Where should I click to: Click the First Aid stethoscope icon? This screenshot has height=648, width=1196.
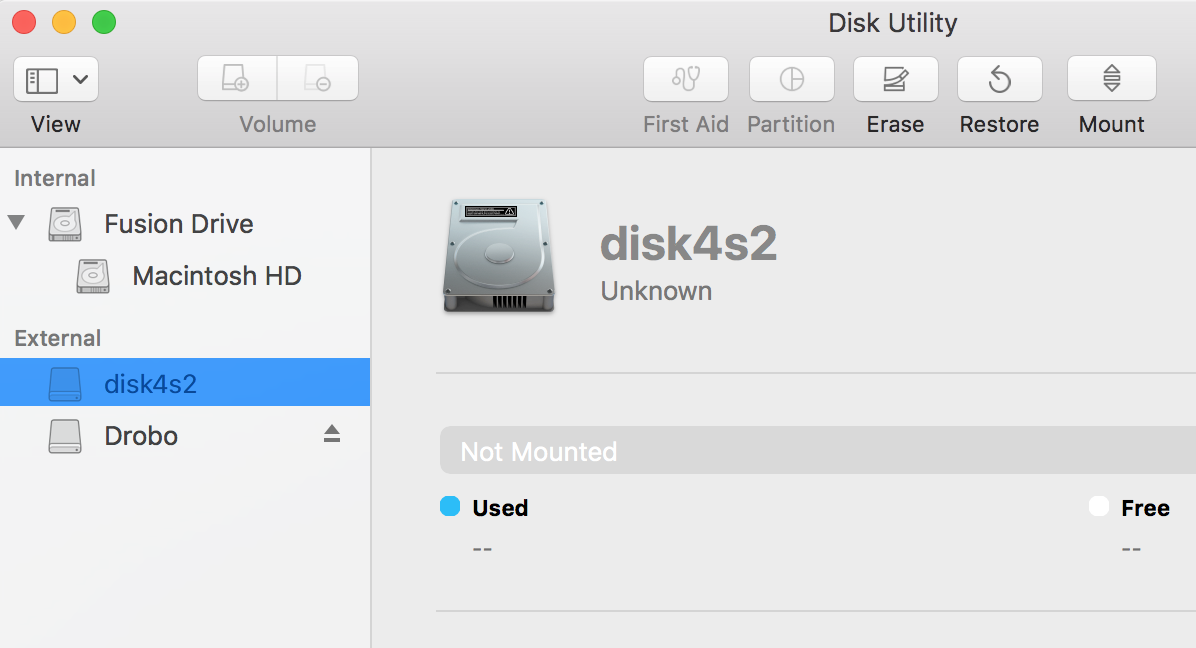point(686,79)
